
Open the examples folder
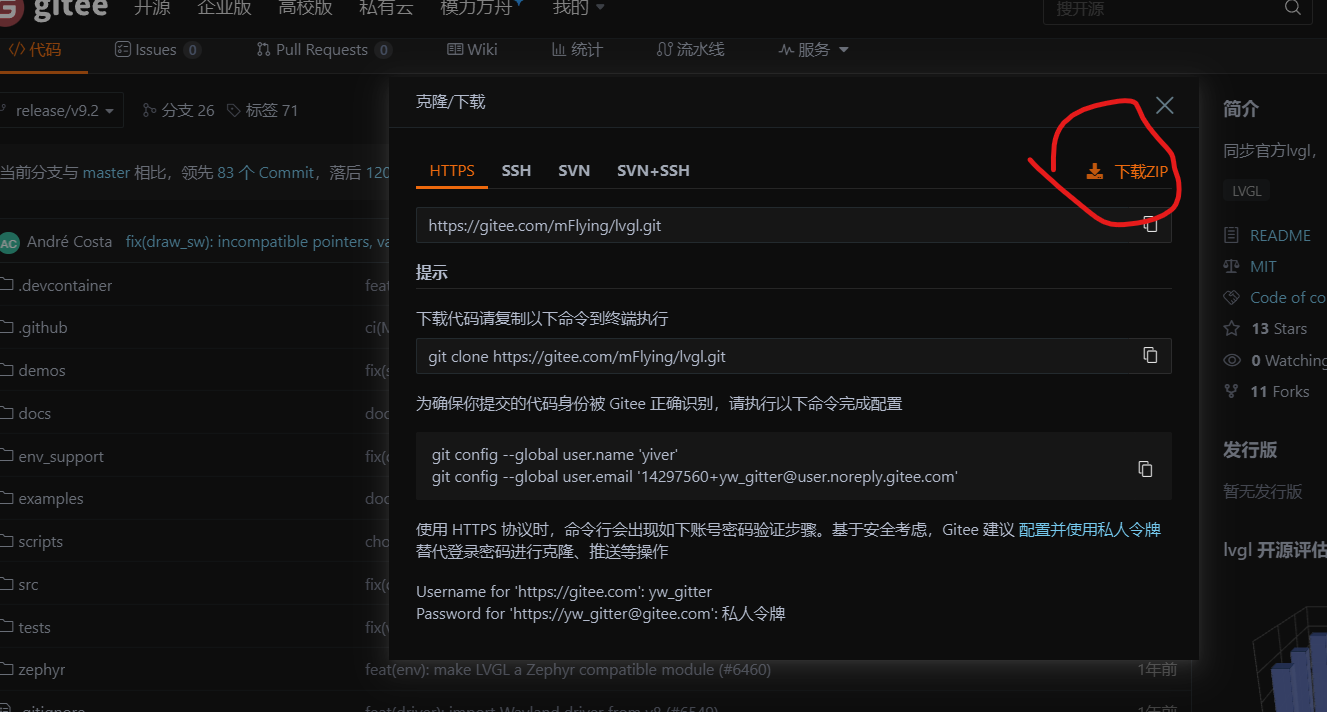(51, 498)
